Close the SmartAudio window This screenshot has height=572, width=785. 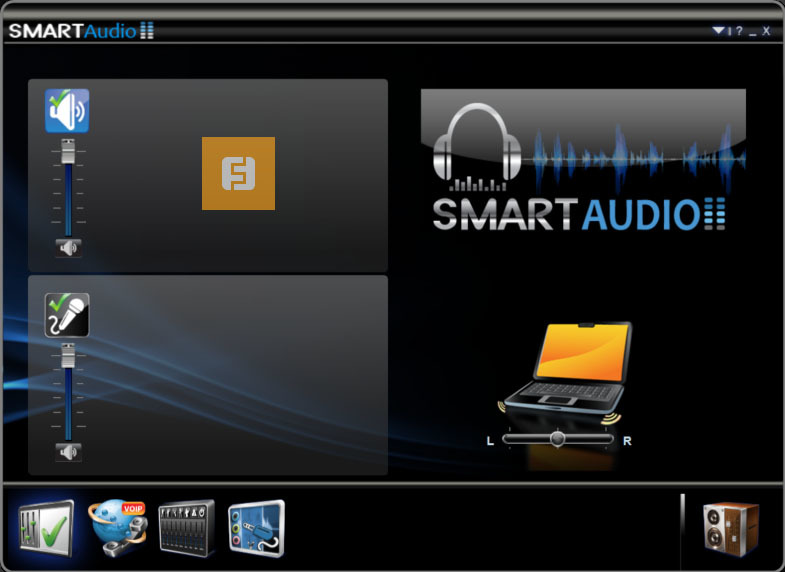766,31
